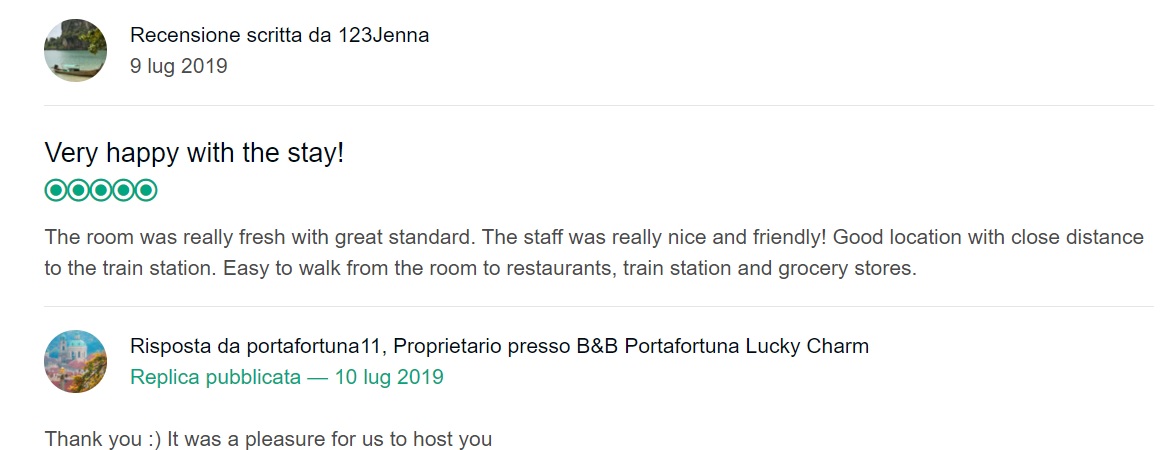The image size is (1166, 450).
Task: Click the 123Jenna username
Action: coord(383,35)
